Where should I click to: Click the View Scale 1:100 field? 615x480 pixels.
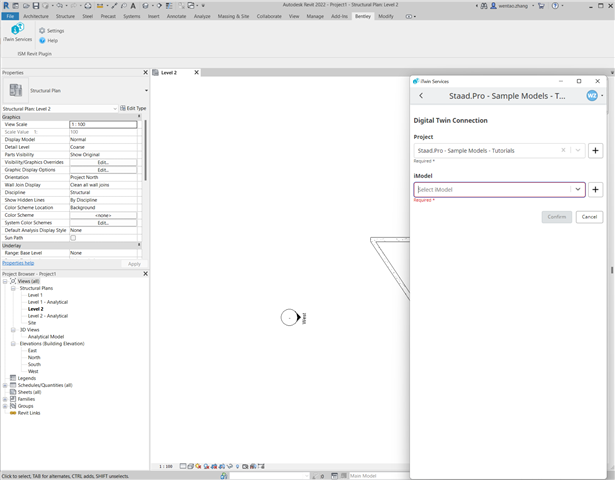pyautogui.click(x=102, y=124)
